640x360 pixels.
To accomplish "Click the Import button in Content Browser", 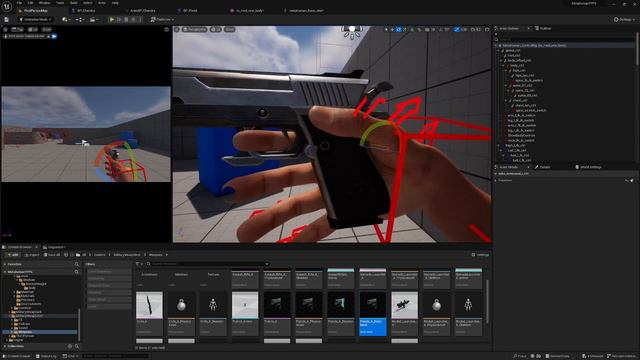I will [x=32, y=255].
